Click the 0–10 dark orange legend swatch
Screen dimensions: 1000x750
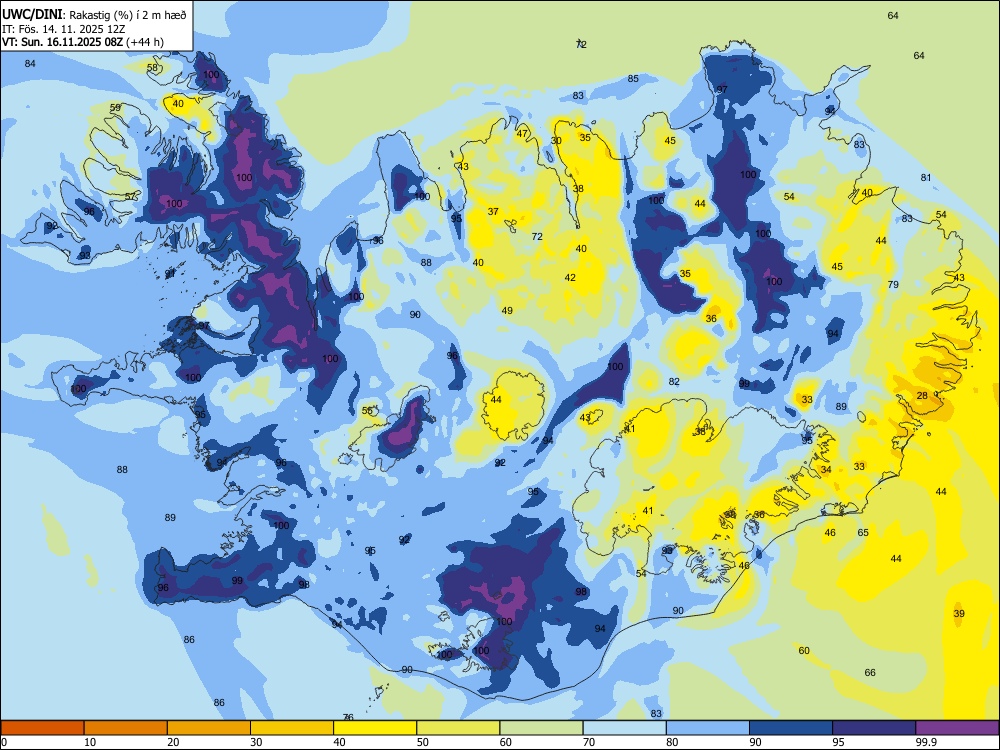click(42, 728)
